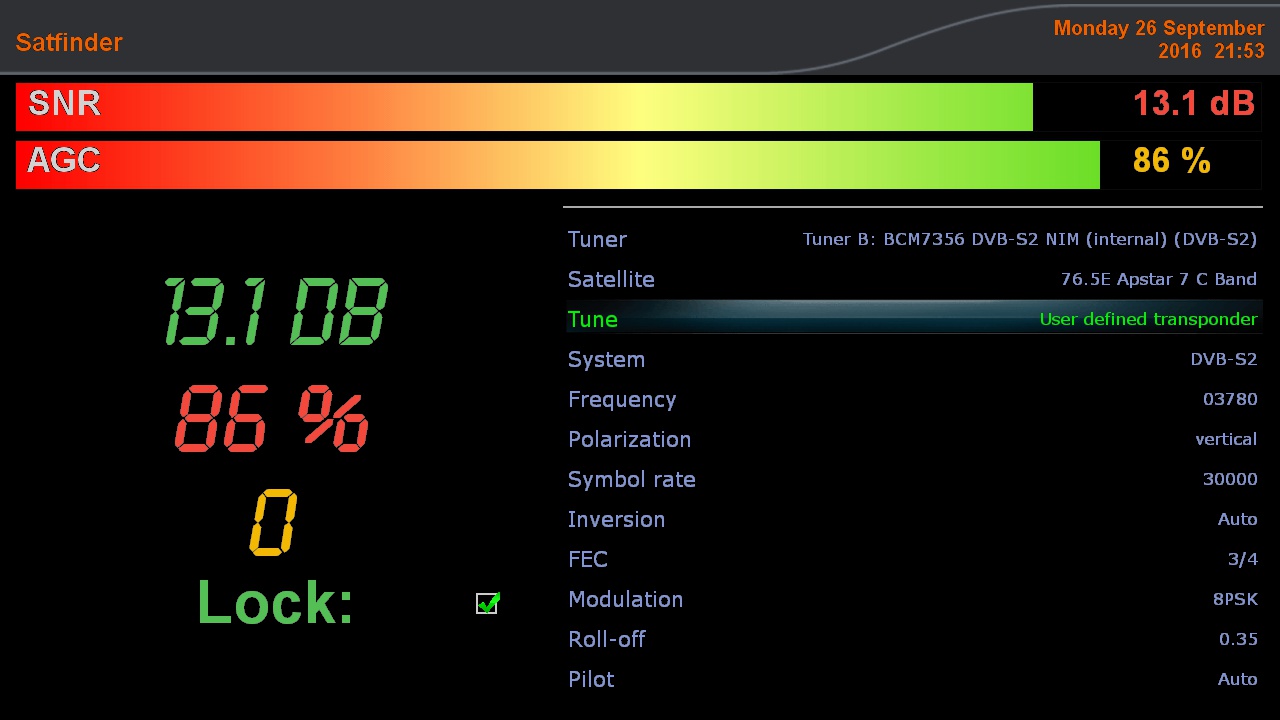
Task: Click the AGC signal bar
Action: coord(558,165)
